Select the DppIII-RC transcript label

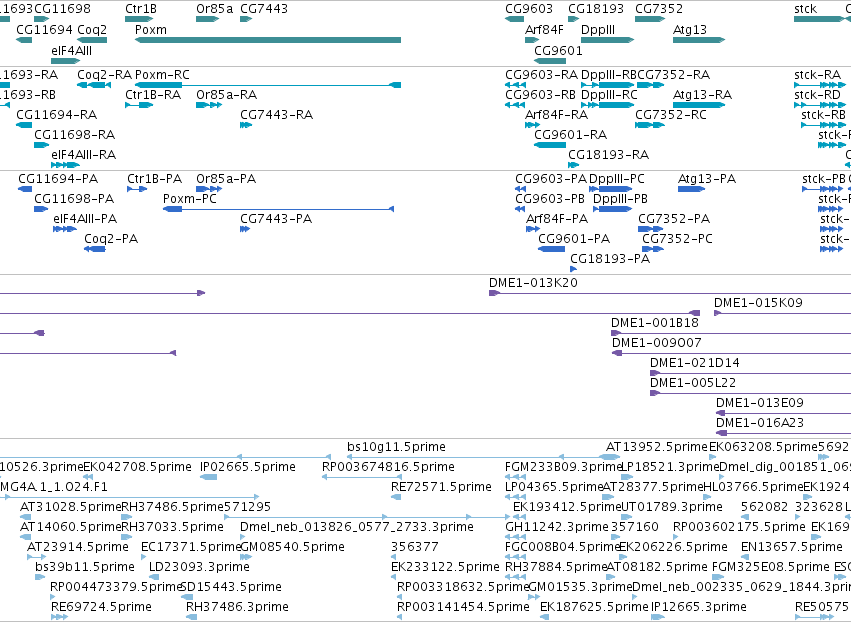click(609, 94)
